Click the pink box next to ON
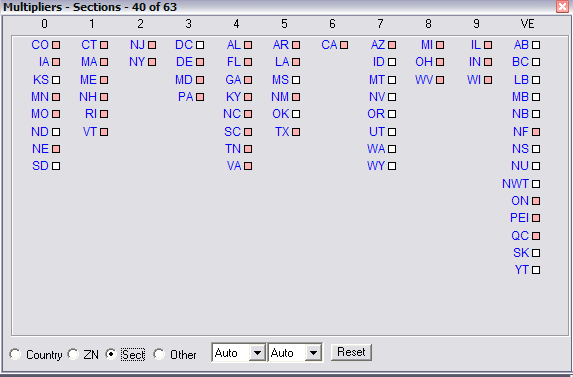 tap(536, 201)
